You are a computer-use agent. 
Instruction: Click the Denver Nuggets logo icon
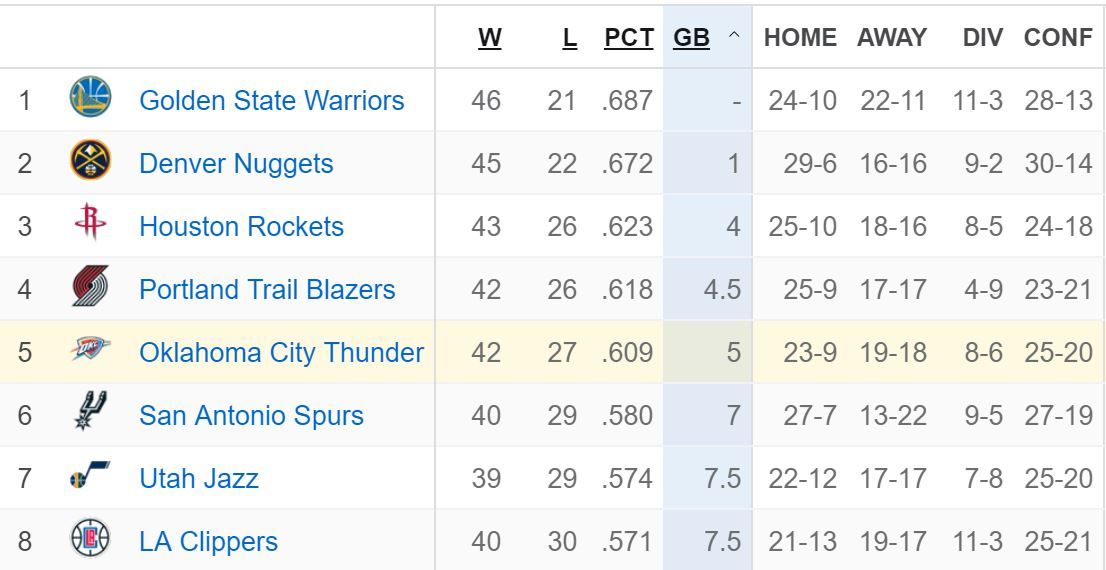point(91,162)
